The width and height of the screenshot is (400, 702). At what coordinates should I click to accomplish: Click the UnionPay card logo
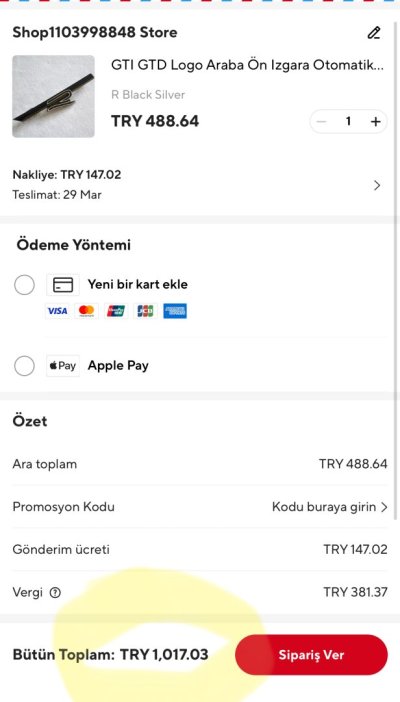116,311
